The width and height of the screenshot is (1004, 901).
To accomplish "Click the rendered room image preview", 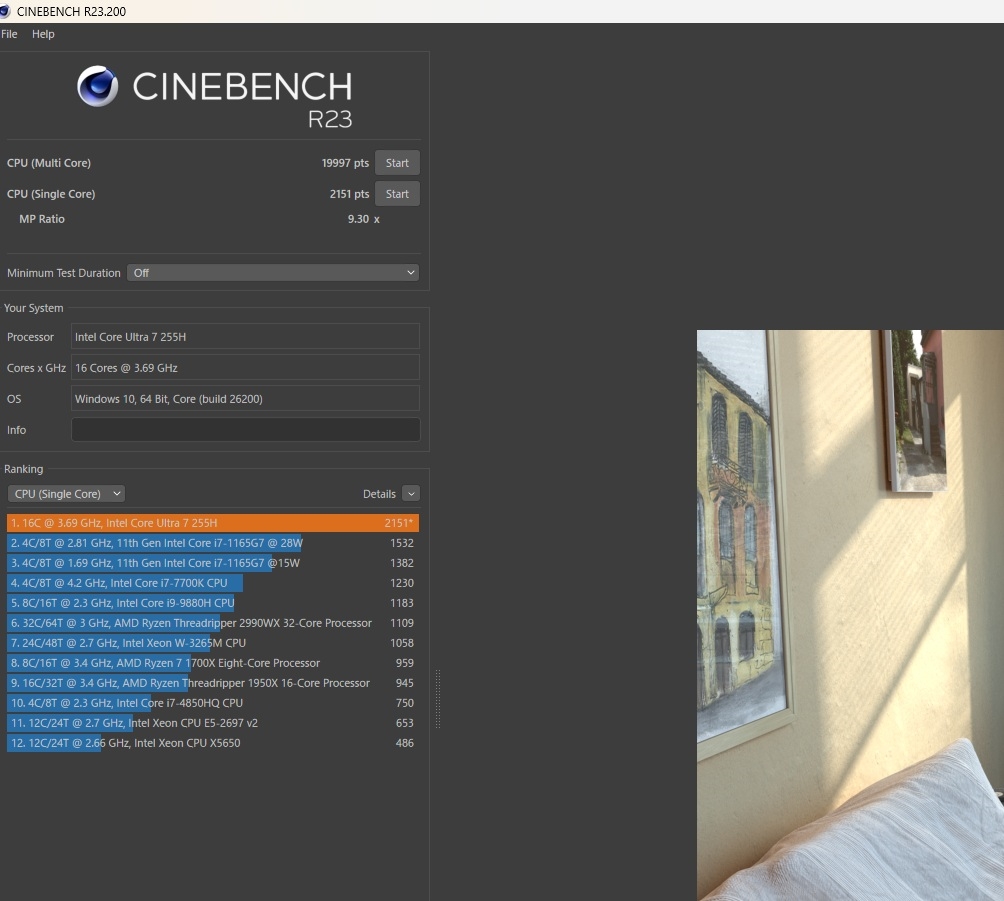I will (x=850, y=615).
